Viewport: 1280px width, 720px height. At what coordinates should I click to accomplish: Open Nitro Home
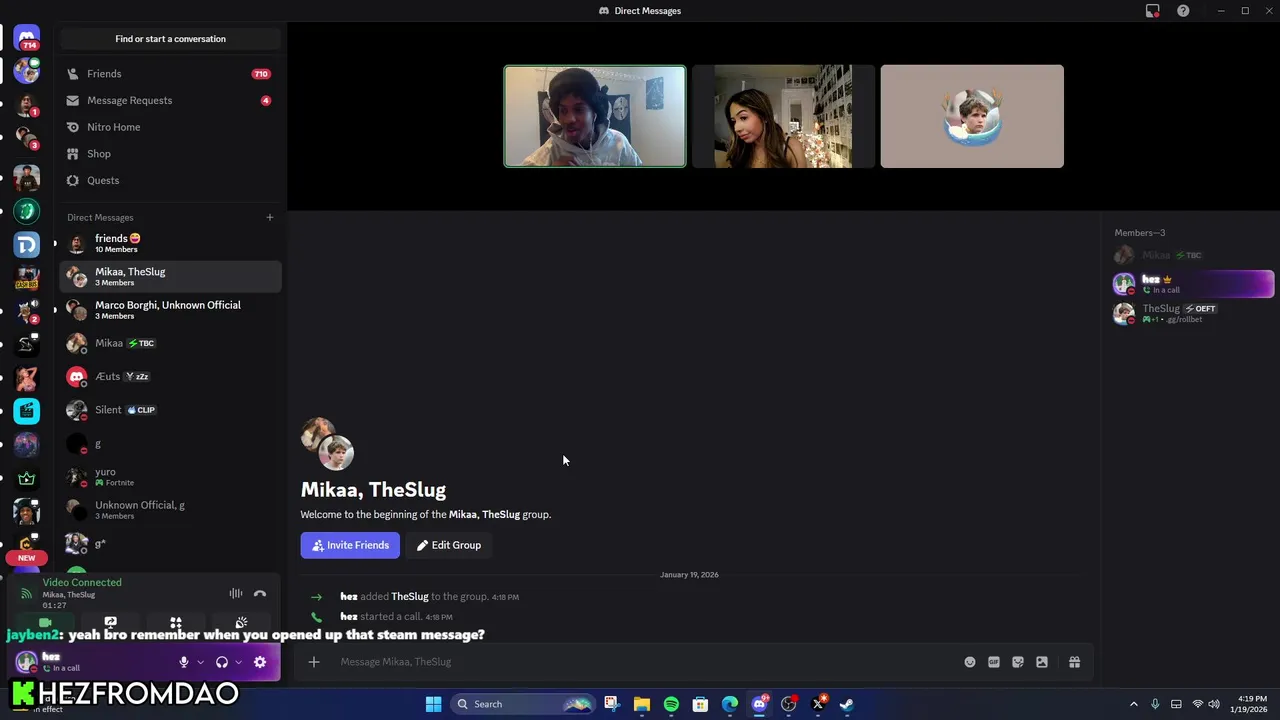[x=170, y=127]
